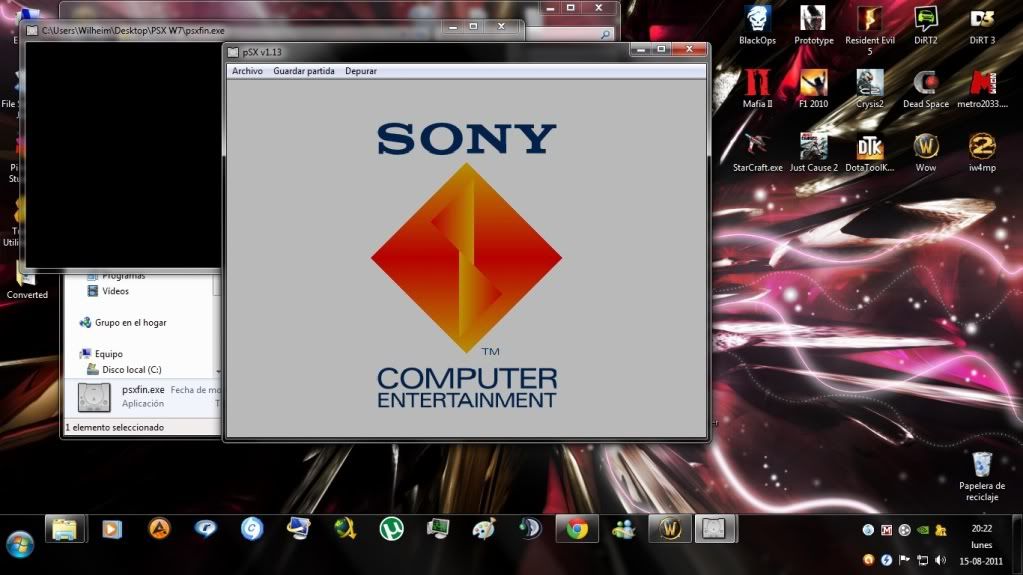Select the DiRT 3 desktop shortcut
Viewport: 1023px width, 575px height.
tap(982, 25)
